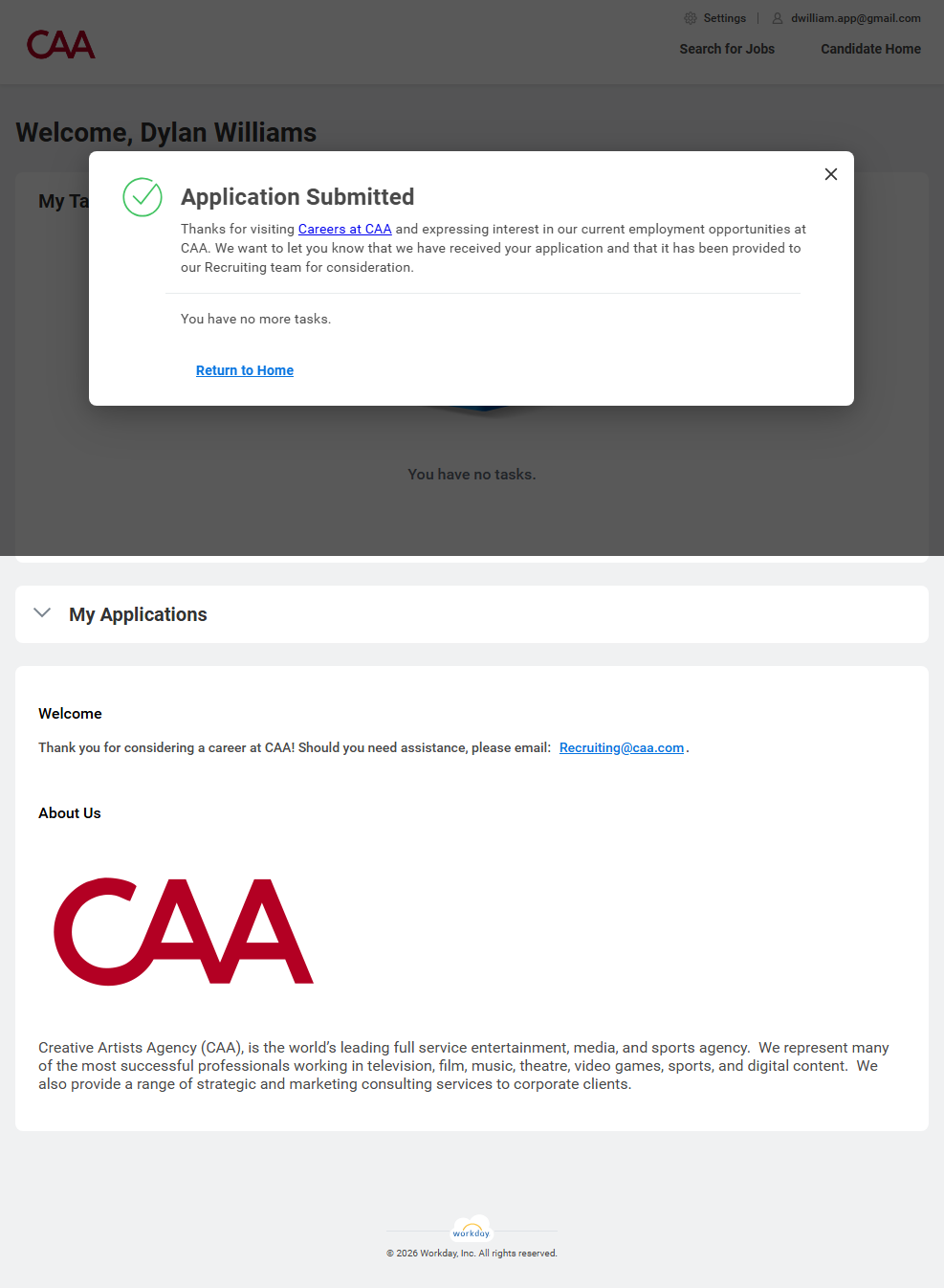Follow the Return to Home link
This screenshot has width=944, height=1288.
pos(245,370)
